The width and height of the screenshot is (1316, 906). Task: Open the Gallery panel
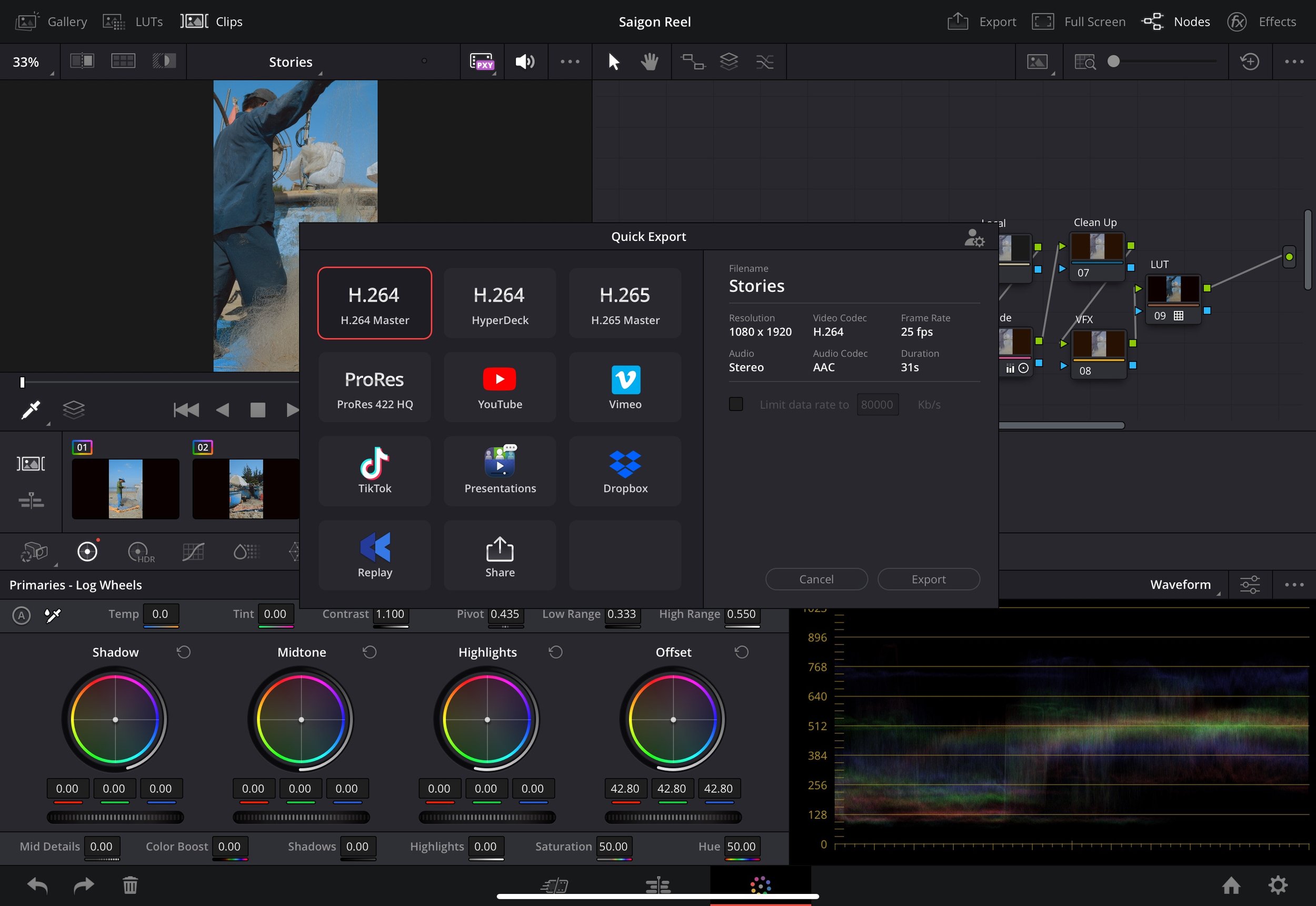coord(51,22)
